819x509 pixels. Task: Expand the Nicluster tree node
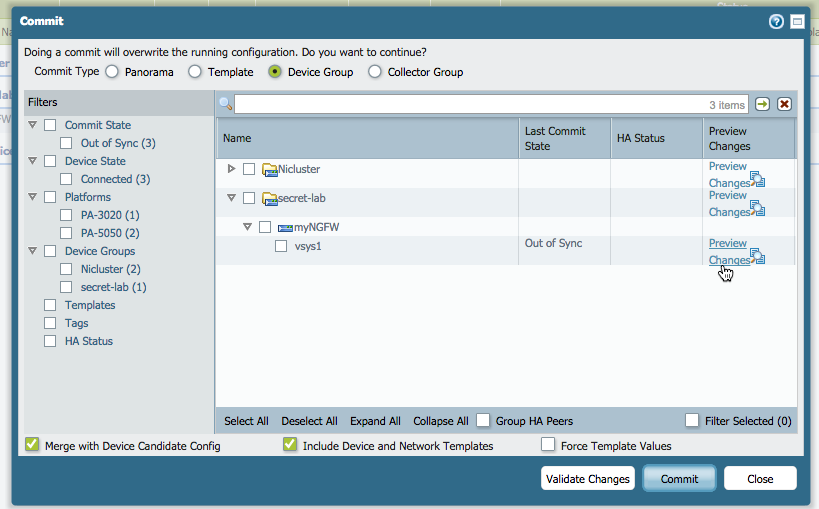(232, 169)
